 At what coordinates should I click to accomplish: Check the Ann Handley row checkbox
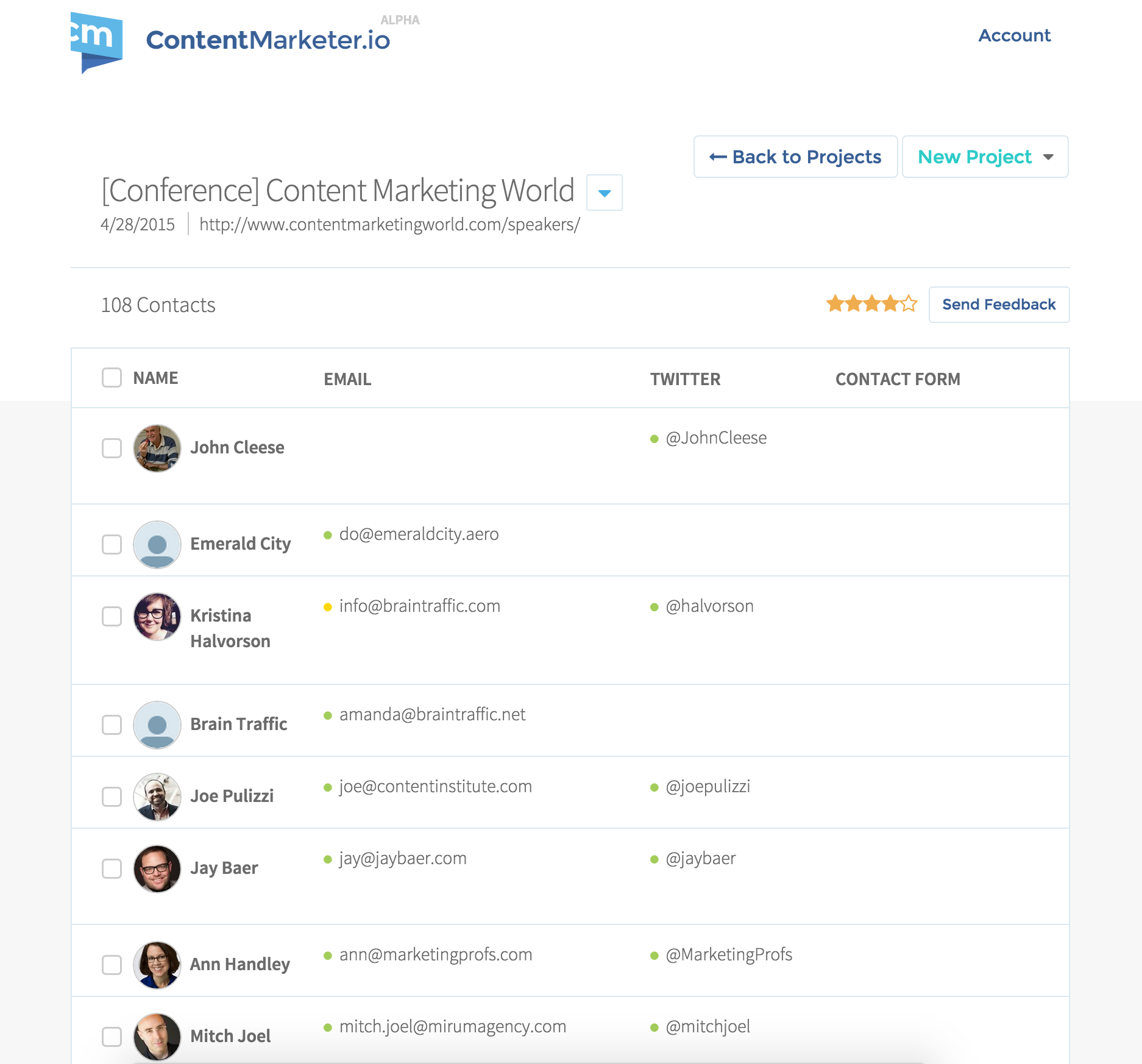pos(112,965)
